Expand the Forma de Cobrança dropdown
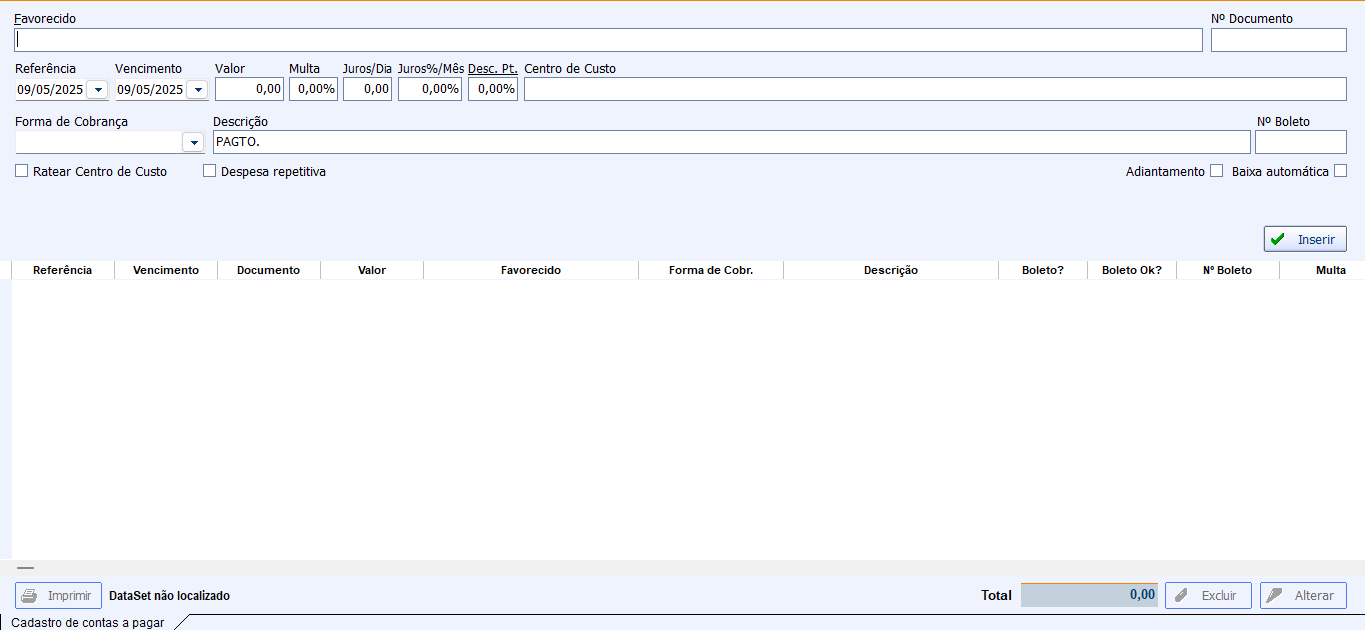Image resolution: width=1365 pixels, height=630 pixels. point(194,143)
